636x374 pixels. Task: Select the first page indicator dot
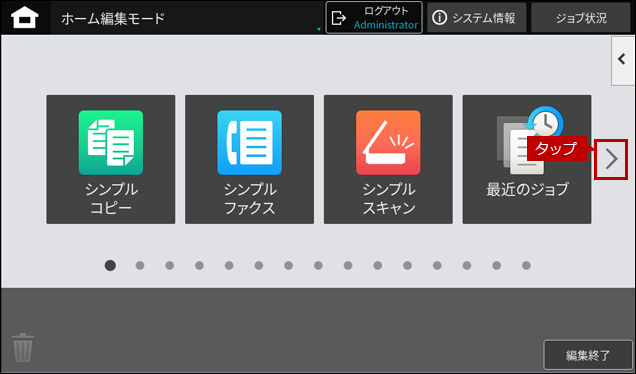110,265
